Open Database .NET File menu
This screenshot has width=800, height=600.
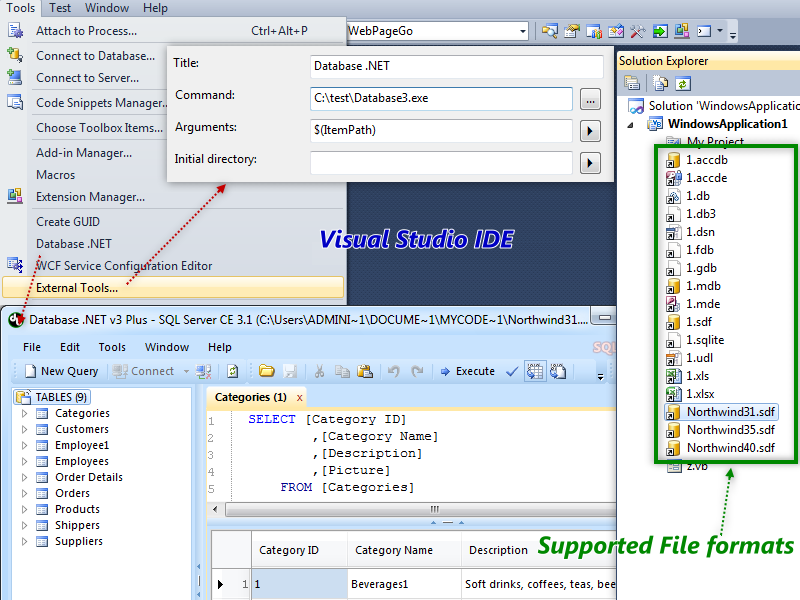click(x=32, y=347)
